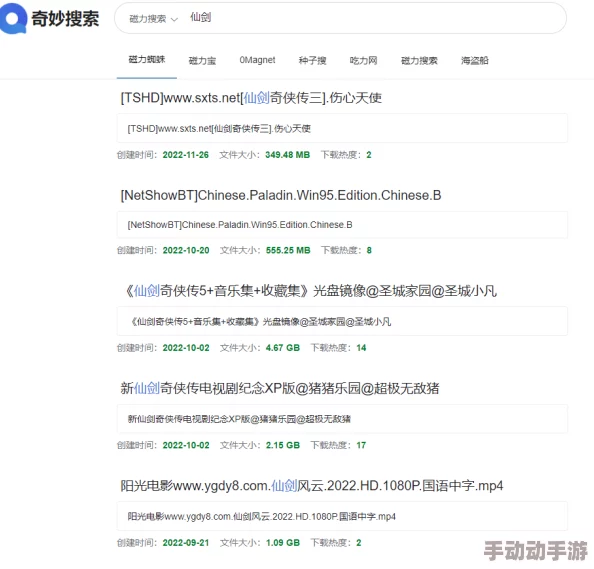Click file size 349.48 MB

pos(288,155)
